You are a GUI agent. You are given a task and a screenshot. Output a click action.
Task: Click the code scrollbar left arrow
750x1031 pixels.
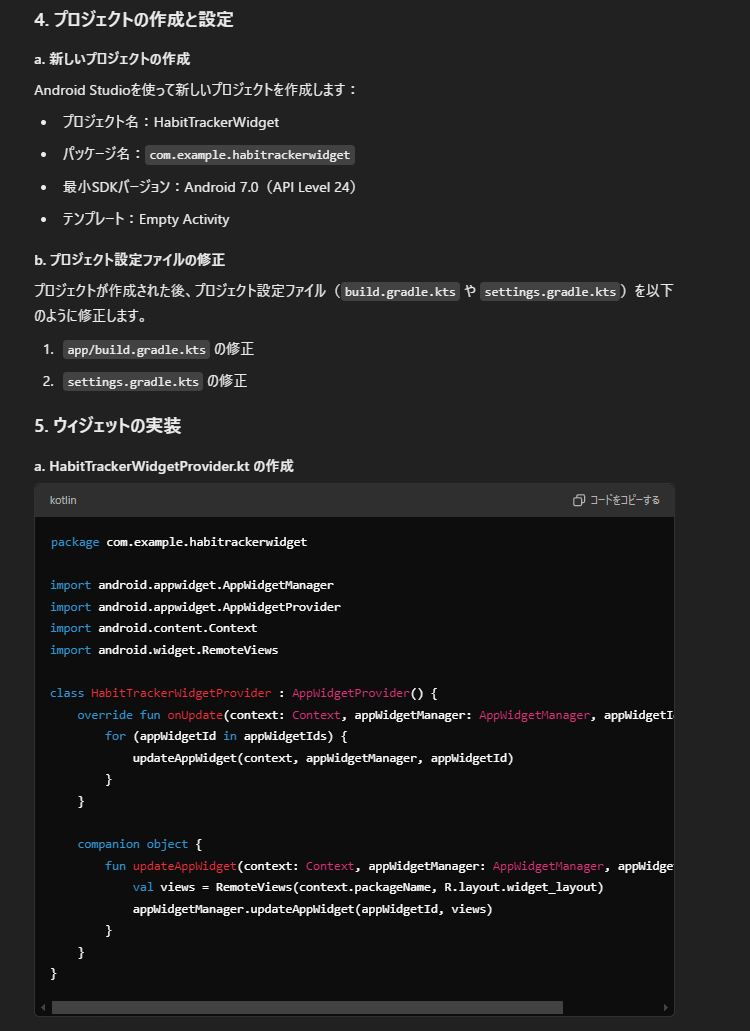(43, 1007)
